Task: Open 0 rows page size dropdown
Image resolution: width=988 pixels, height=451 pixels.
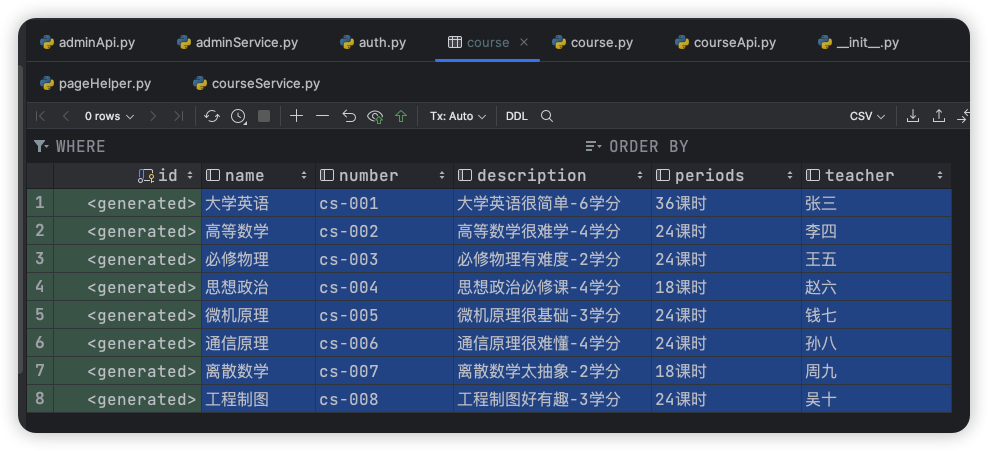Action: click(110, 116)
